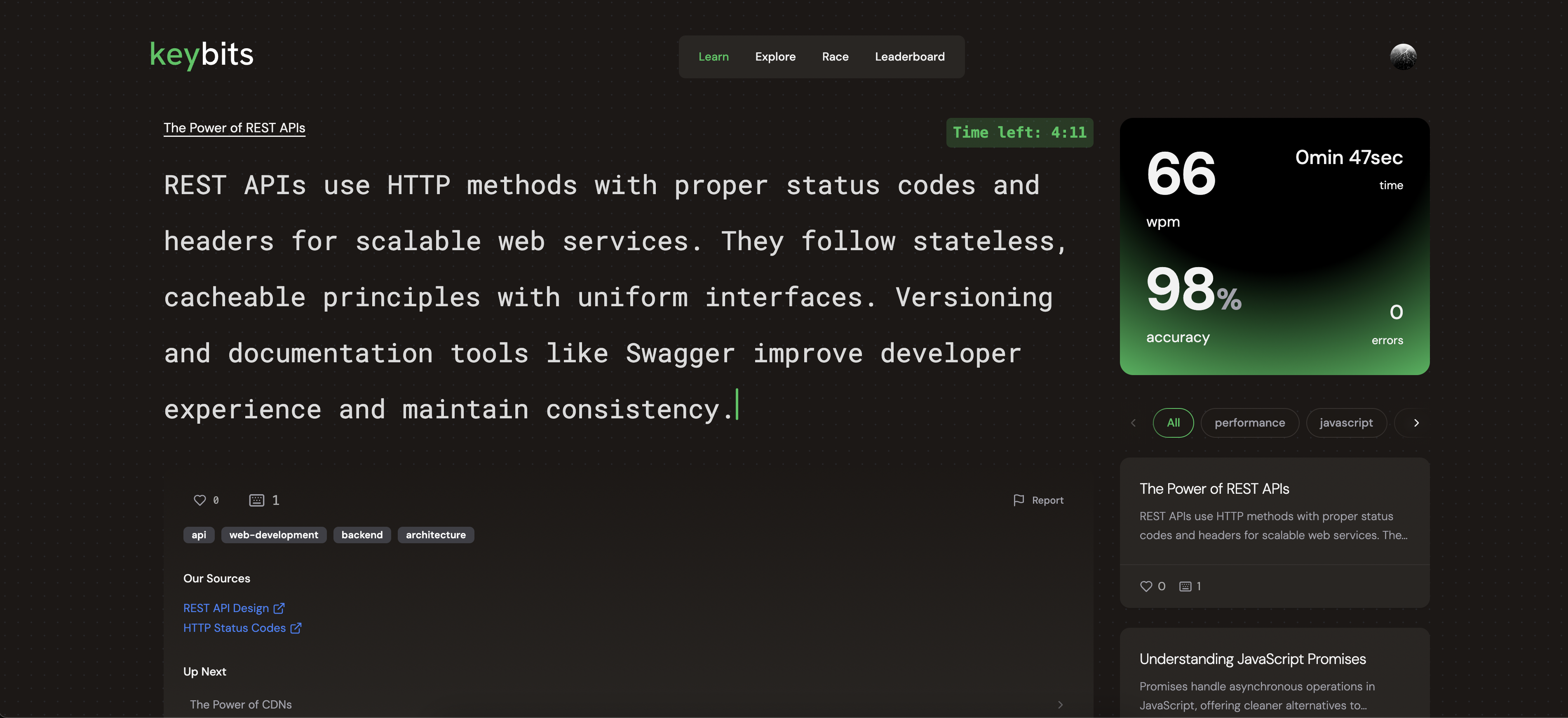1568x718 pixels.
Task: Open the HTTP Status Codes source link
Action: (x=235, y=628)
